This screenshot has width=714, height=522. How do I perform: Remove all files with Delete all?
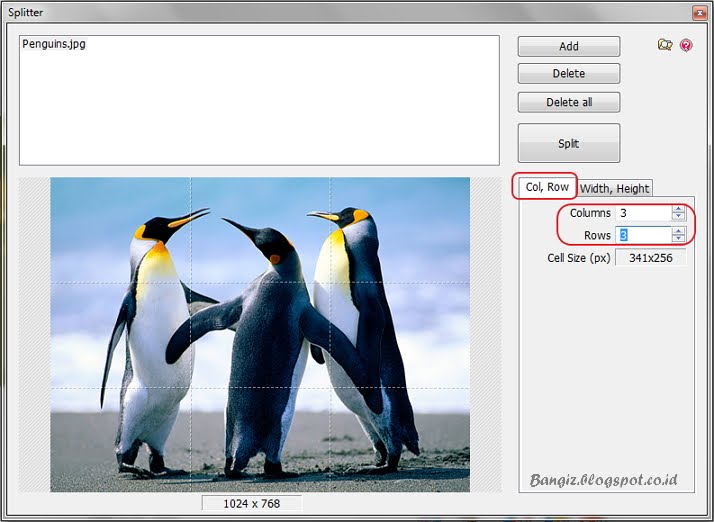[x=569, y=102]
